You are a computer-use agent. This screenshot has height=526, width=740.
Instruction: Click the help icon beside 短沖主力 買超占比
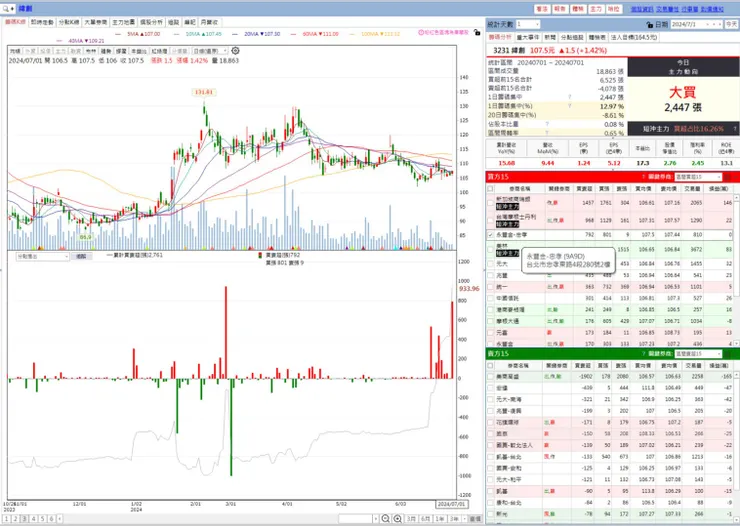735,128
